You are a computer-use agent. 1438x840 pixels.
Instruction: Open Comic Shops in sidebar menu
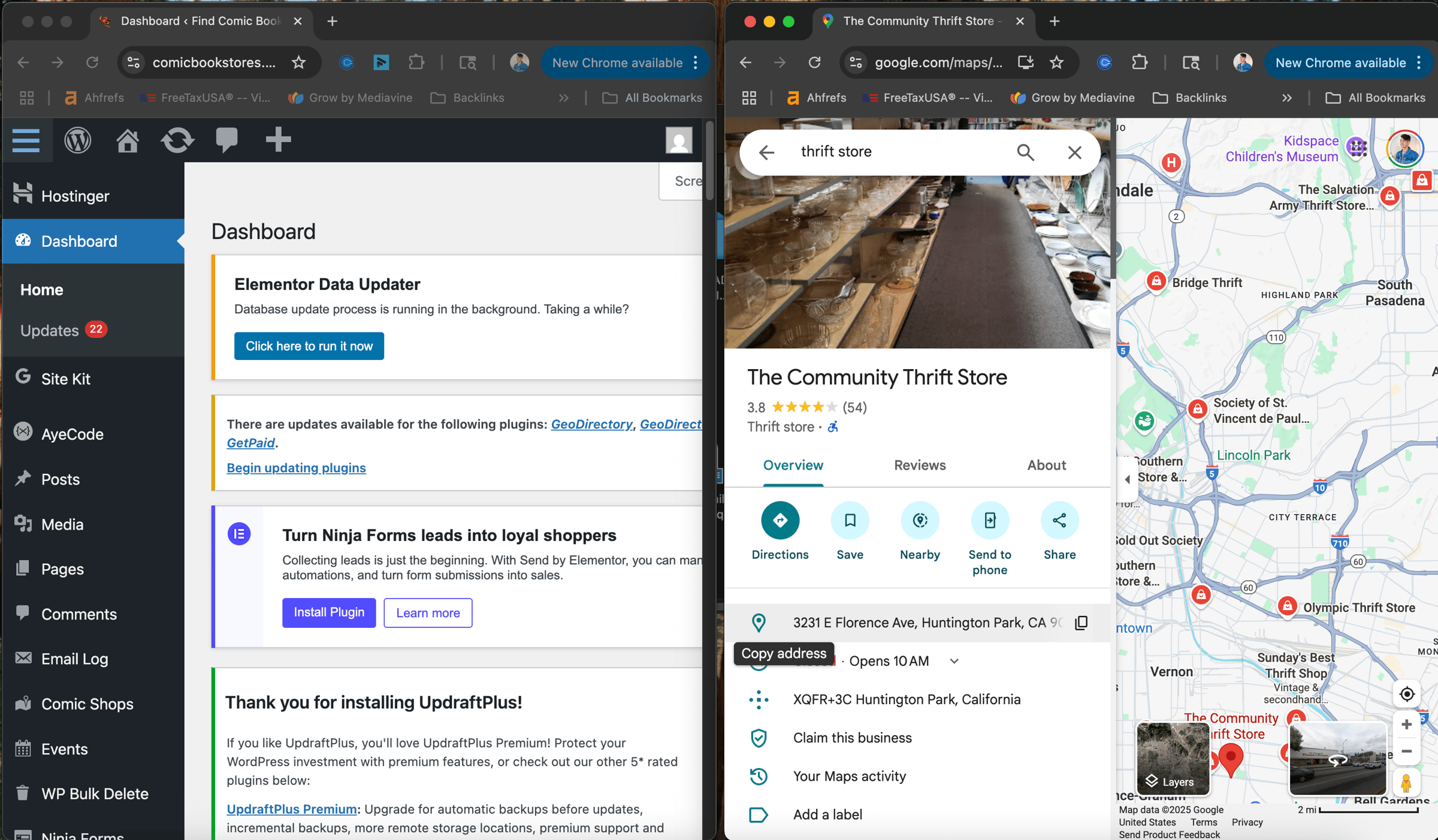[x=87, y=703]
